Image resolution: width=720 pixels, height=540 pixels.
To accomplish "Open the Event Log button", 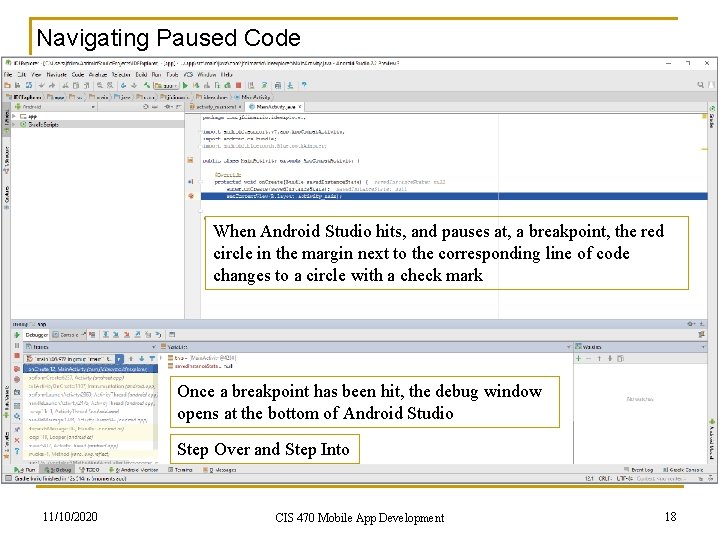I will click(x=639, y=470).
